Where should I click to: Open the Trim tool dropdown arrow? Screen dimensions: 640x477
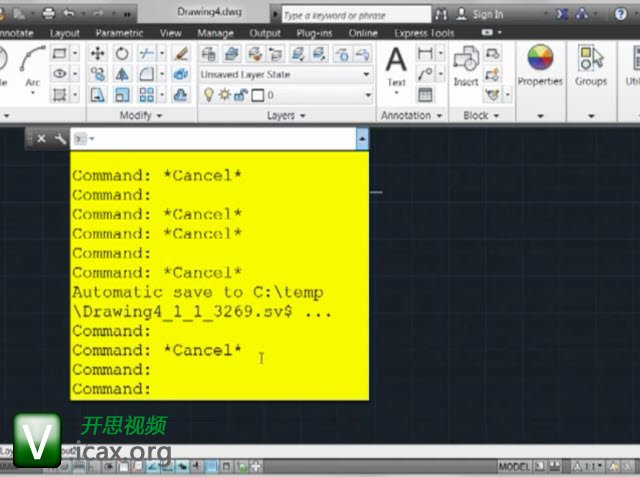click(x=162, y=53)
